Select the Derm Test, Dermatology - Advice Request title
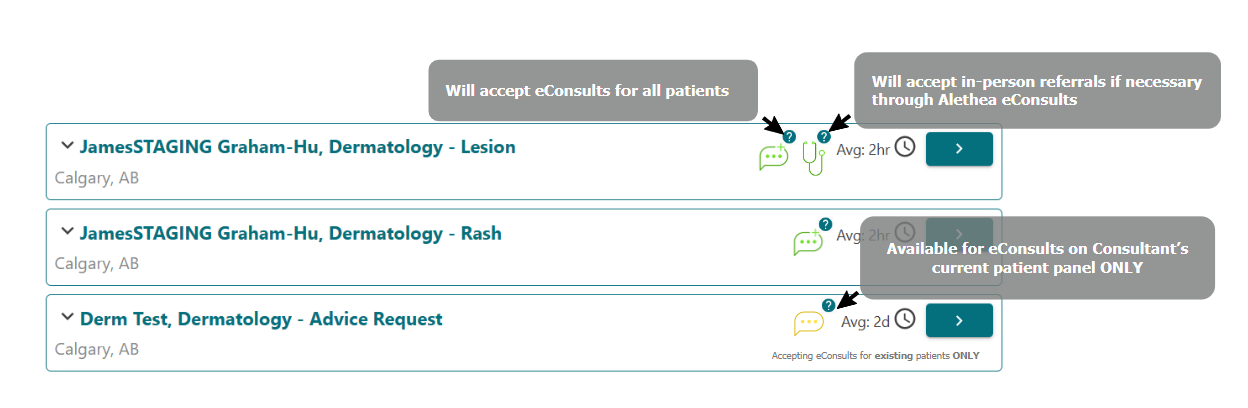Screen dimensions: 1248x408 pyautogui.click(x=261, y=320)
